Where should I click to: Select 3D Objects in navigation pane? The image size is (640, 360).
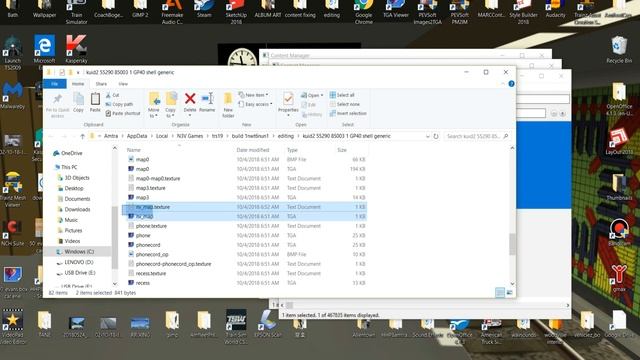pyautogui.click(x=73, y=178)
